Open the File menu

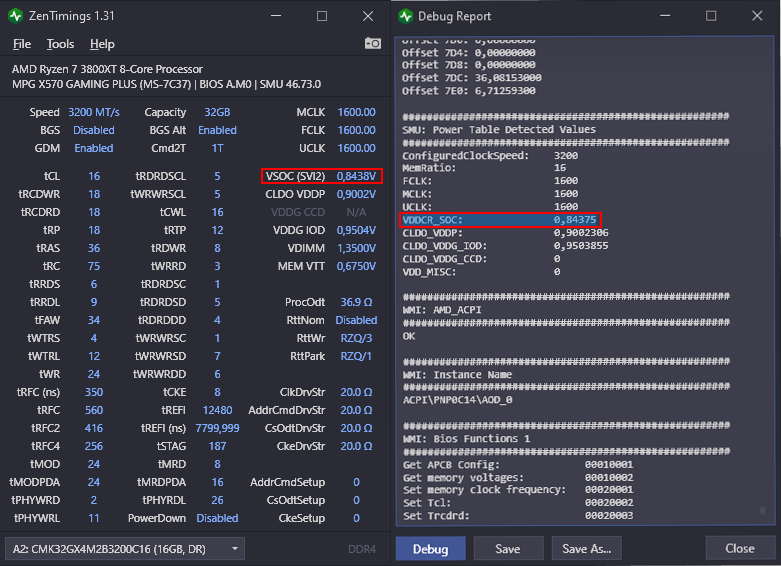pyautogui.click(x=22, y=44)
